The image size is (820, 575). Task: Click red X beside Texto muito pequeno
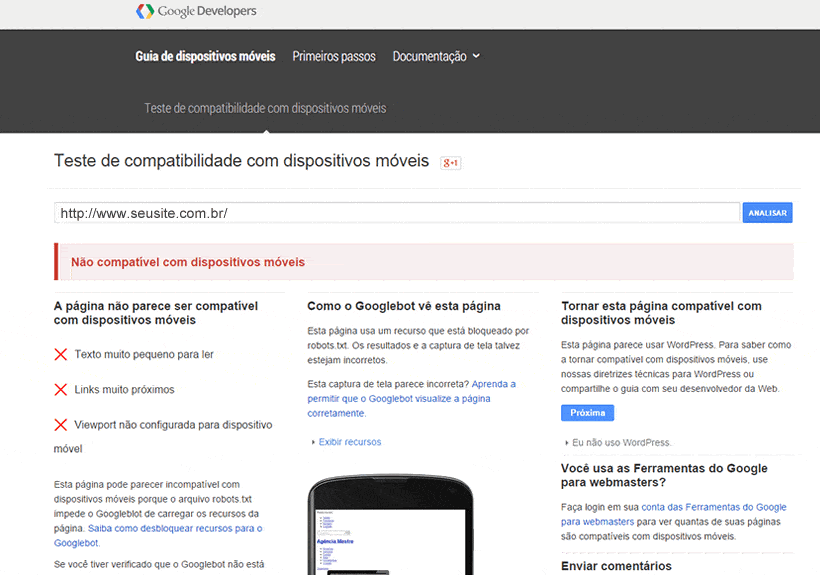pos(61,354)
